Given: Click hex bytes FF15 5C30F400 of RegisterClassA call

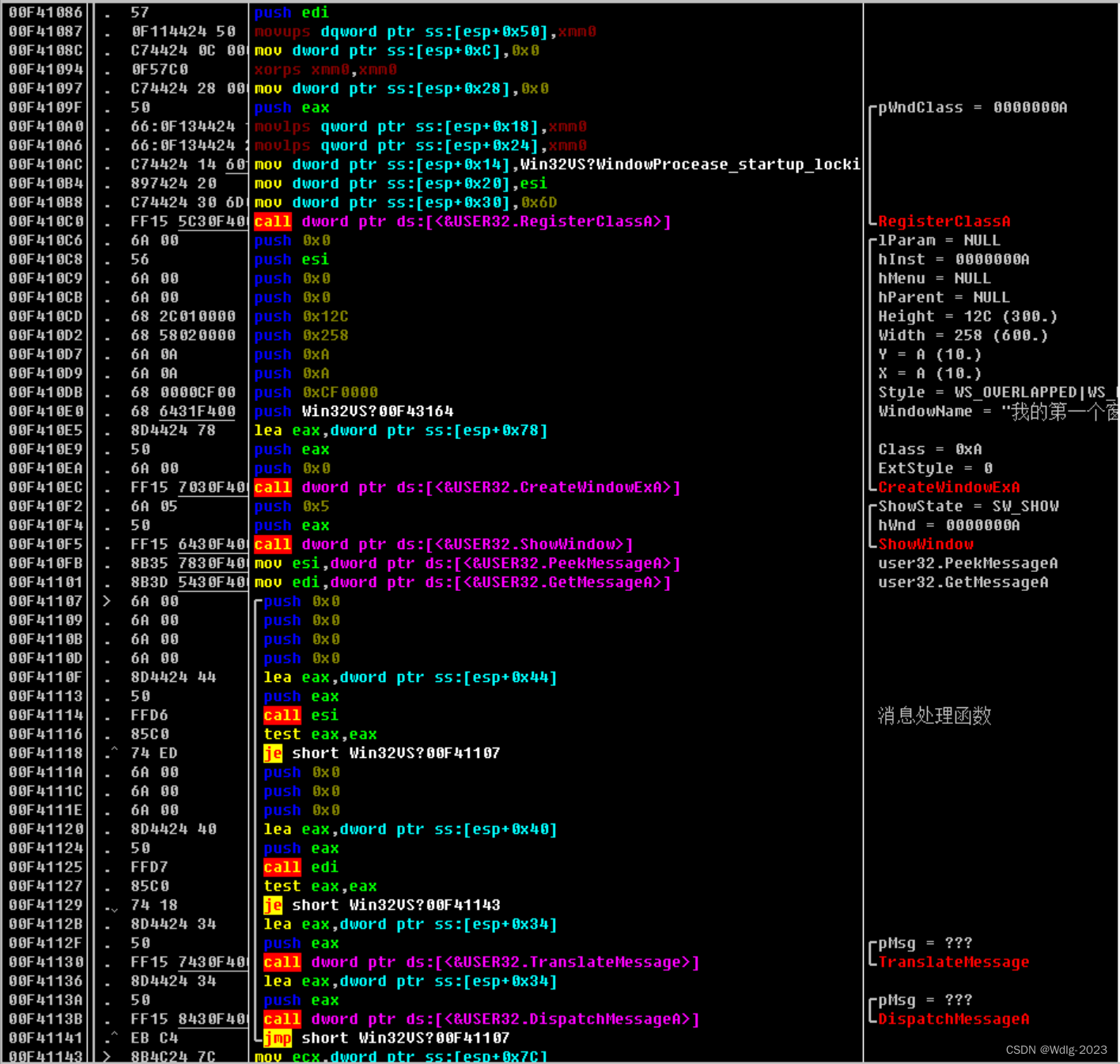Looking at the screenshot, I should tap(189, 222).
